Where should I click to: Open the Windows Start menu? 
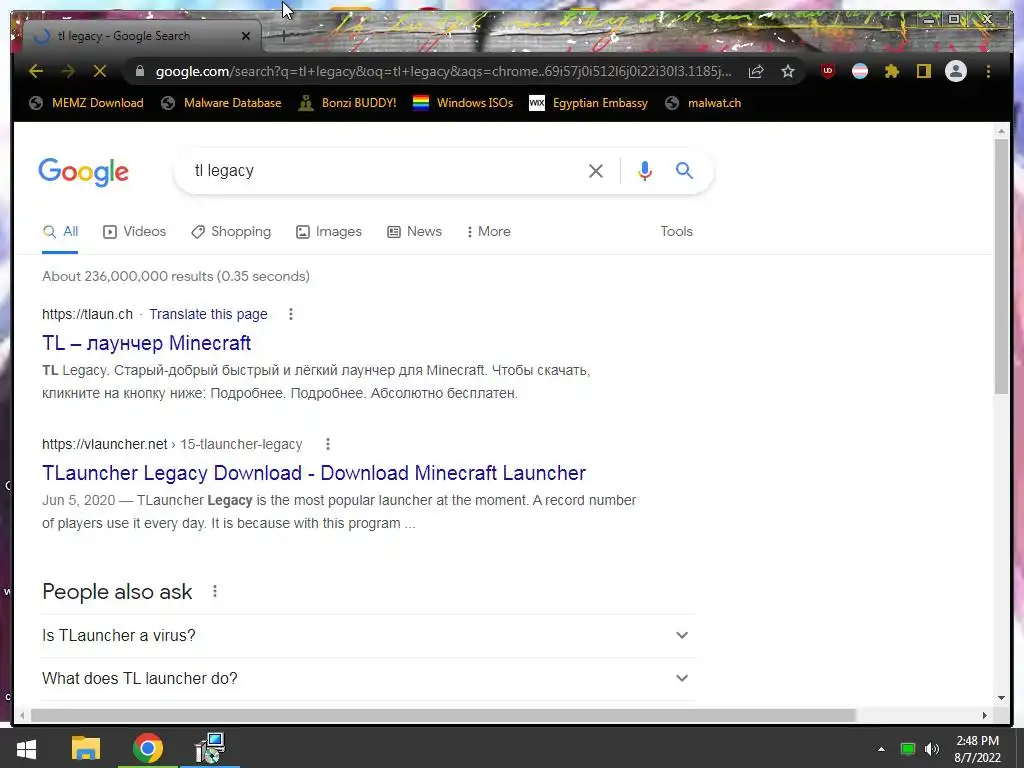point(26,748)
